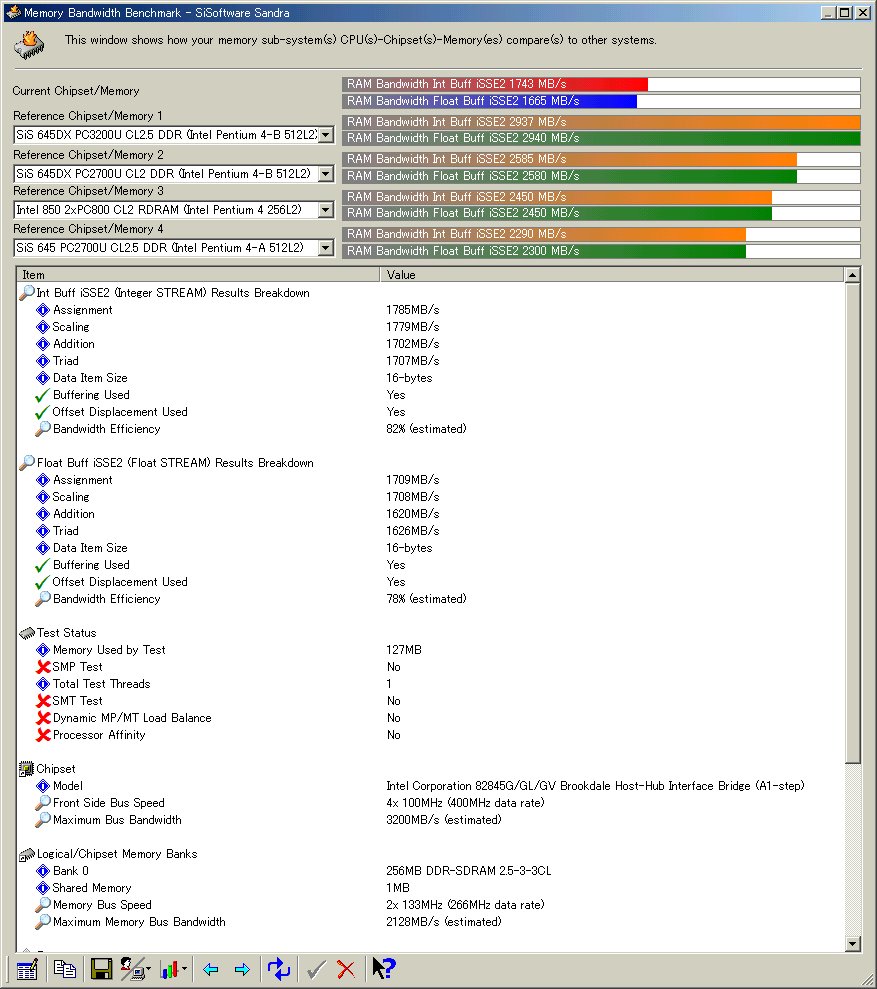
Task: Open Reference Chipset/Memory 4 dropdown arrow
Action: [x=326, y=248]
